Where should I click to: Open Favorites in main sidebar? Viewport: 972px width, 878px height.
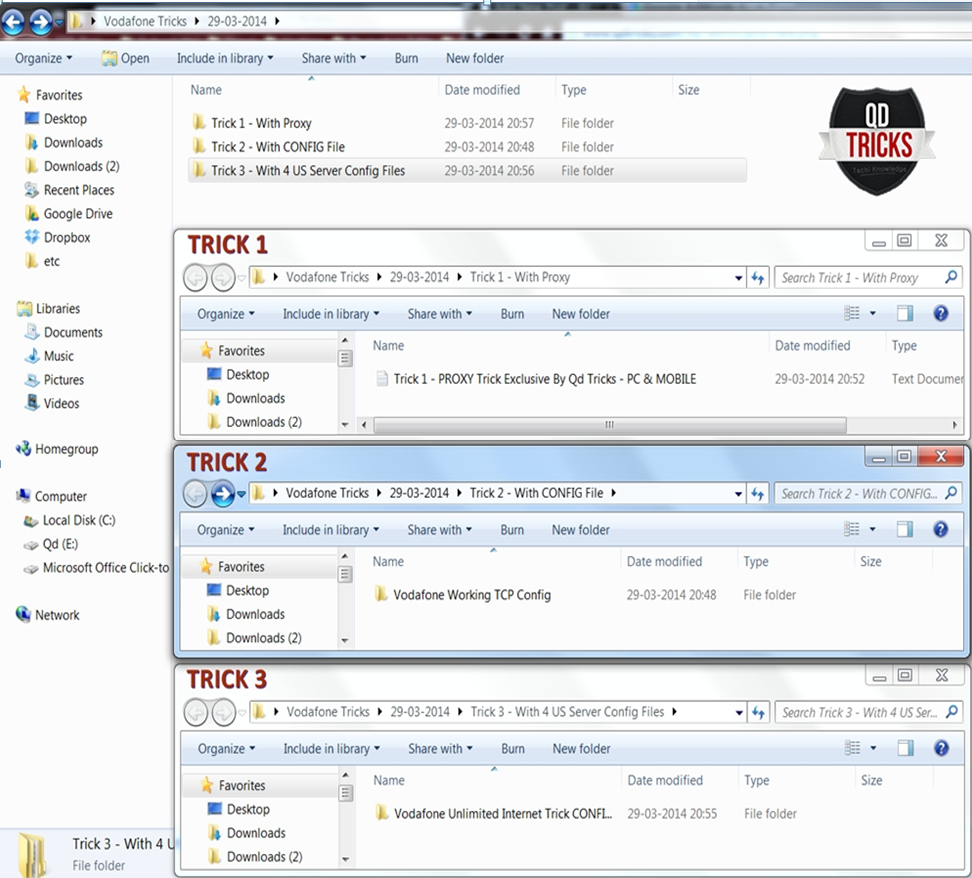click(51, 95)
